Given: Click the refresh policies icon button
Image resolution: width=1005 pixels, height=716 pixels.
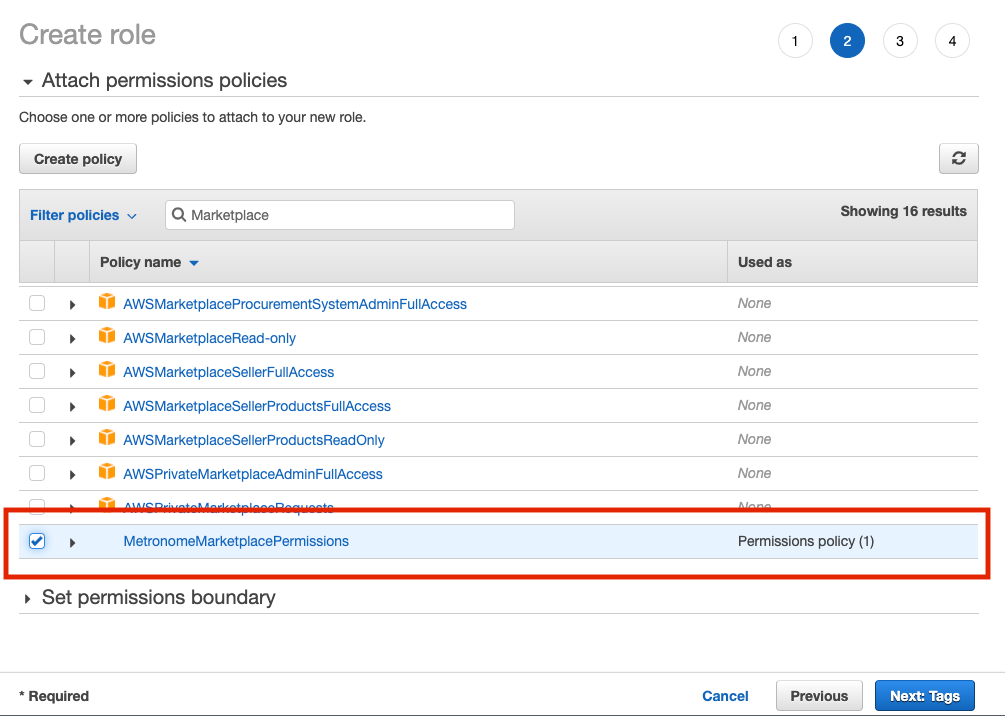Looking at the screenshot, I should 958,158.
